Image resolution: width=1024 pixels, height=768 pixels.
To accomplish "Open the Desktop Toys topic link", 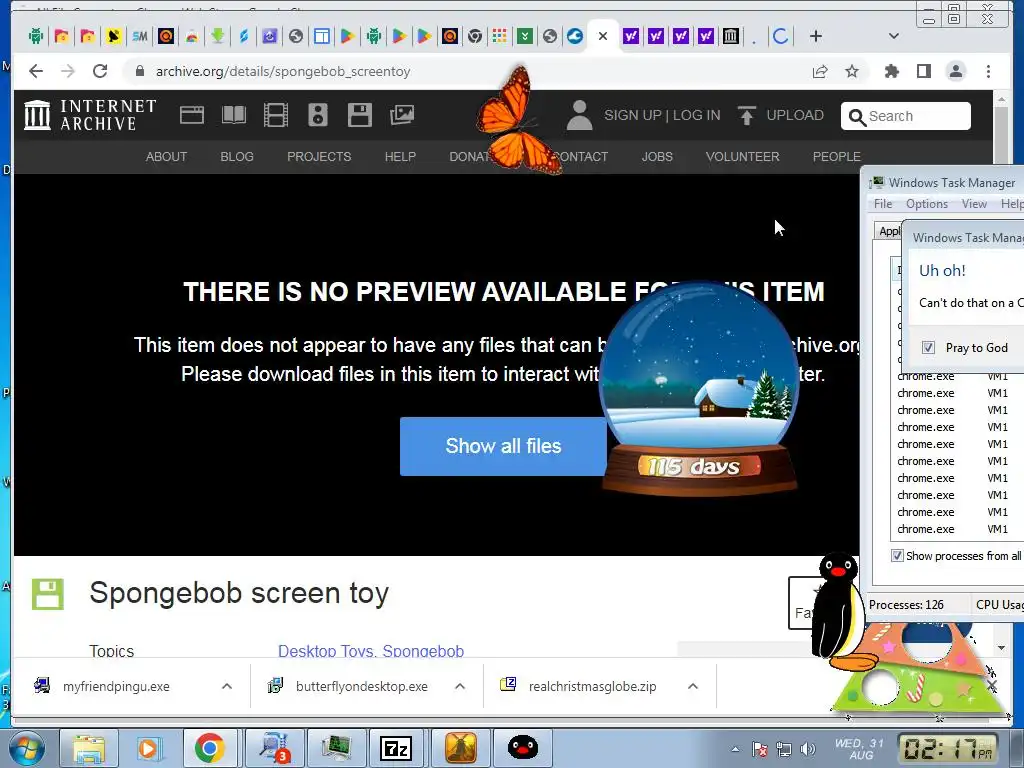I will 326,651.
